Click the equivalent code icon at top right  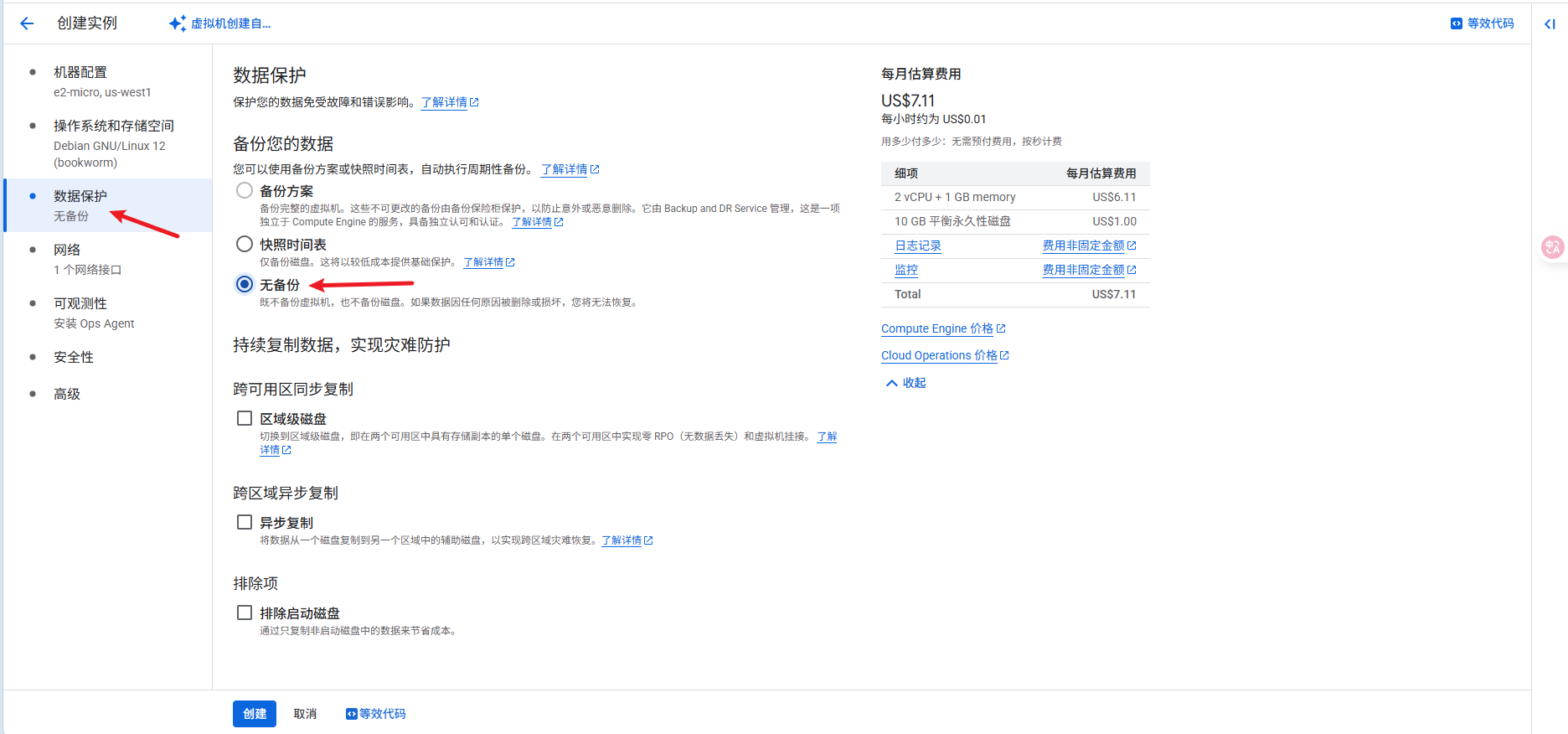(x=1456, y=23)
